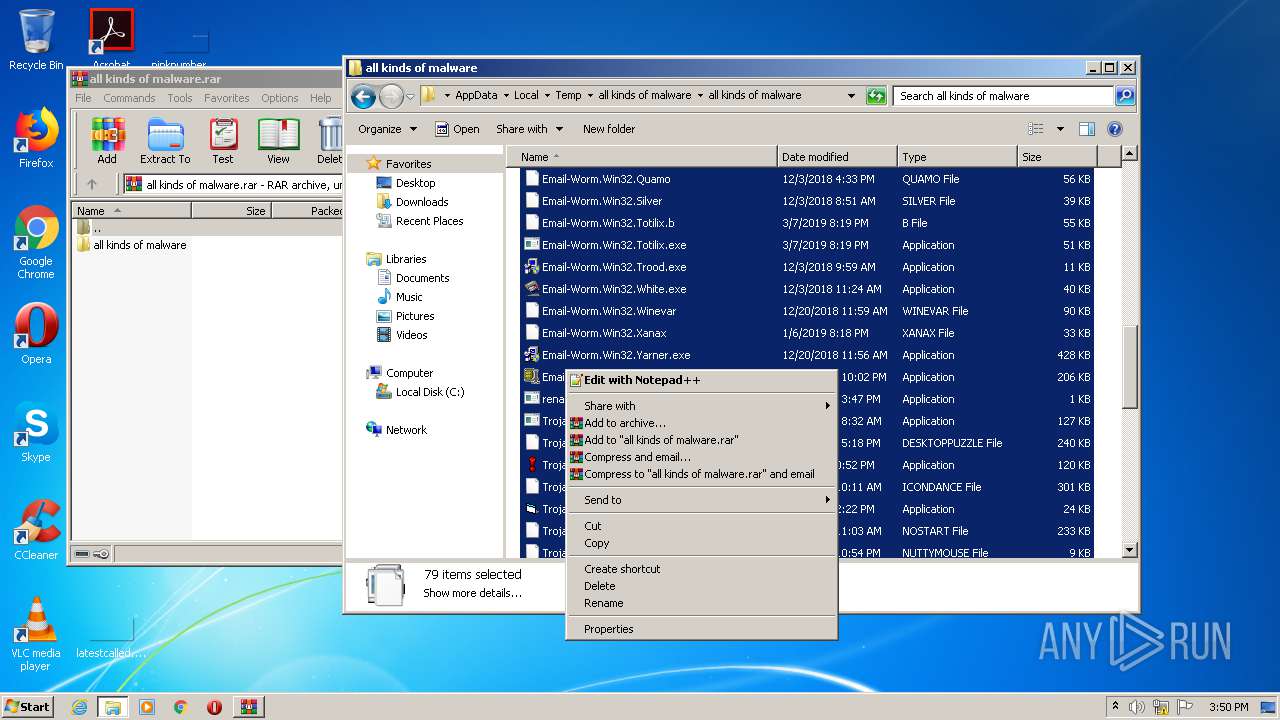
Task: Select Acrobat desktop shortcut
Action: click(111, 38)
